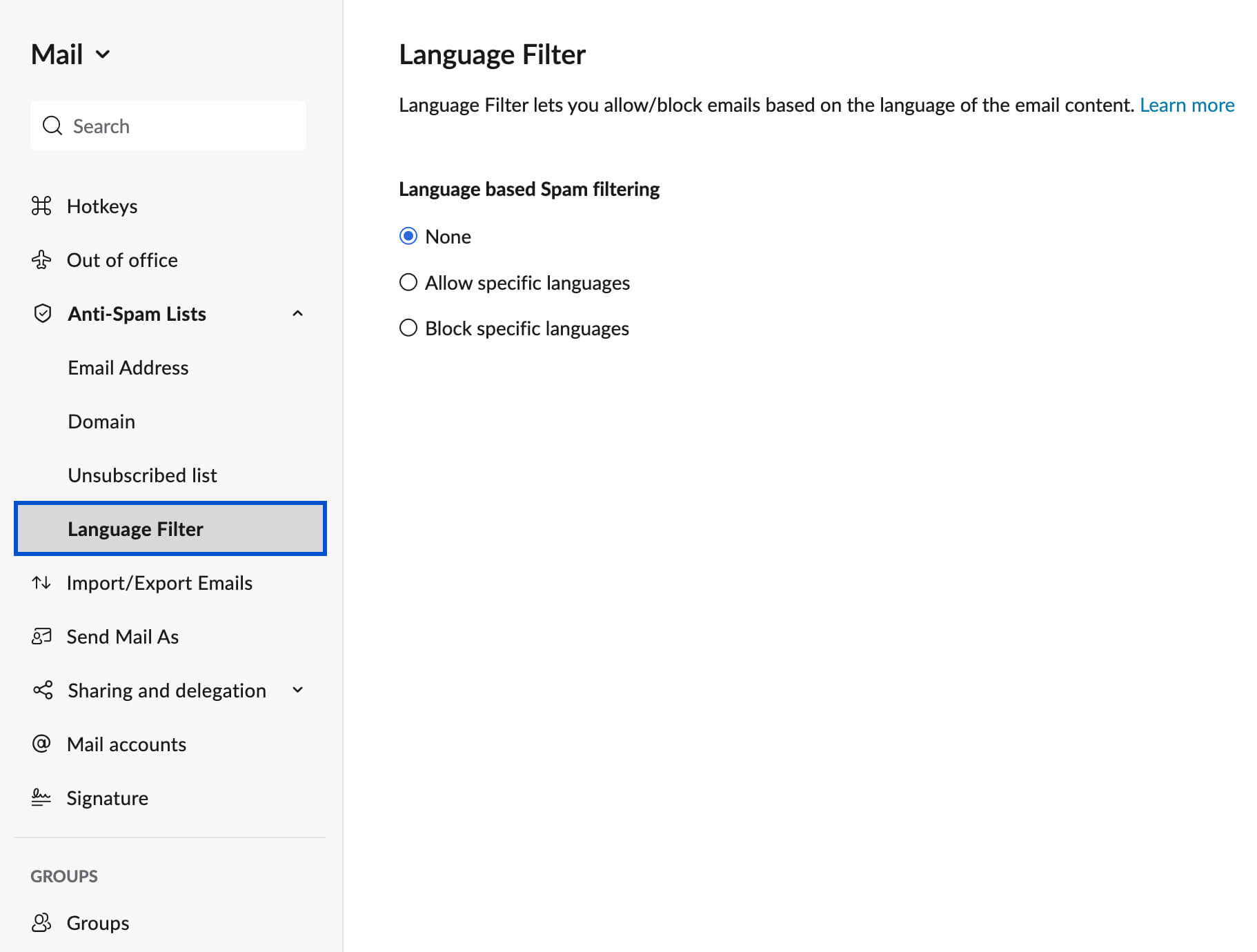The width and height of the screenshot is (1257, 952).
Task: Open the Unsubscribed list page
Action: [x=142, y=475]
